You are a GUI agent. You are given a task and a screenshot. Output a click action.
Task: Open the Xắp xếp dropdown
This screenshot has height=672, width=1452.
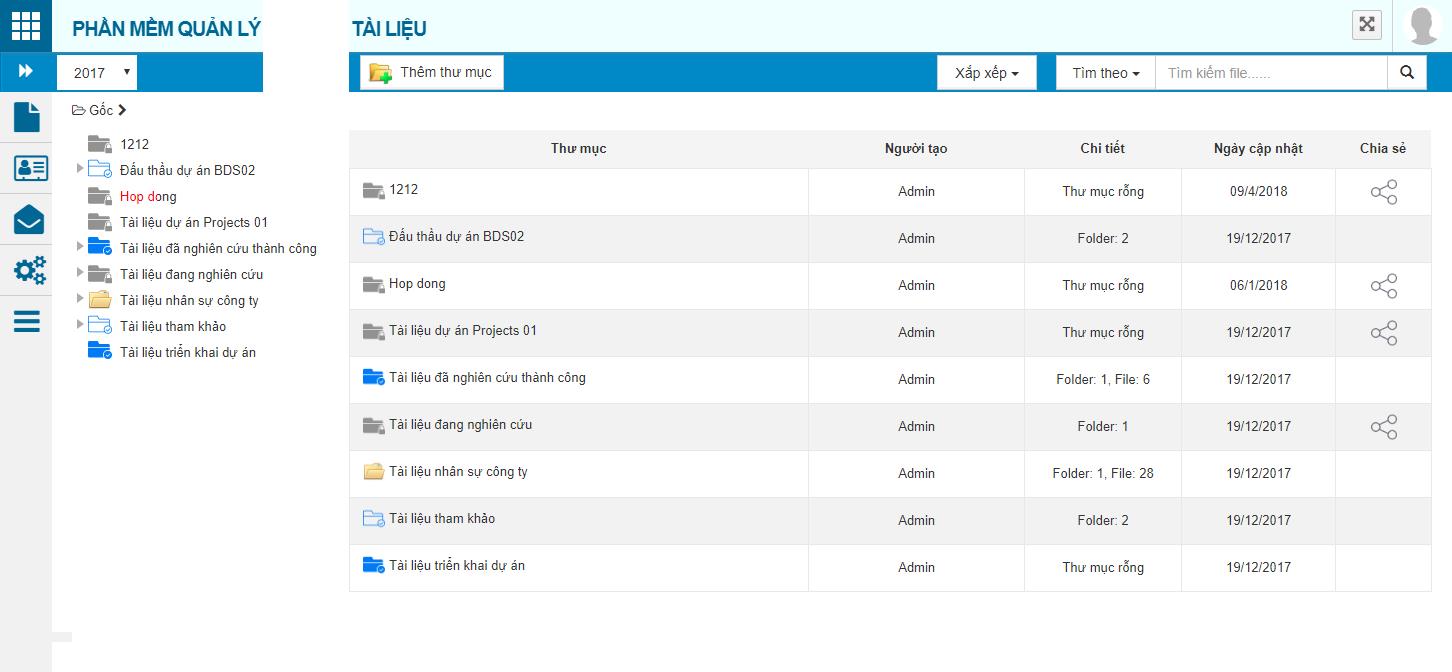[986, 73]
